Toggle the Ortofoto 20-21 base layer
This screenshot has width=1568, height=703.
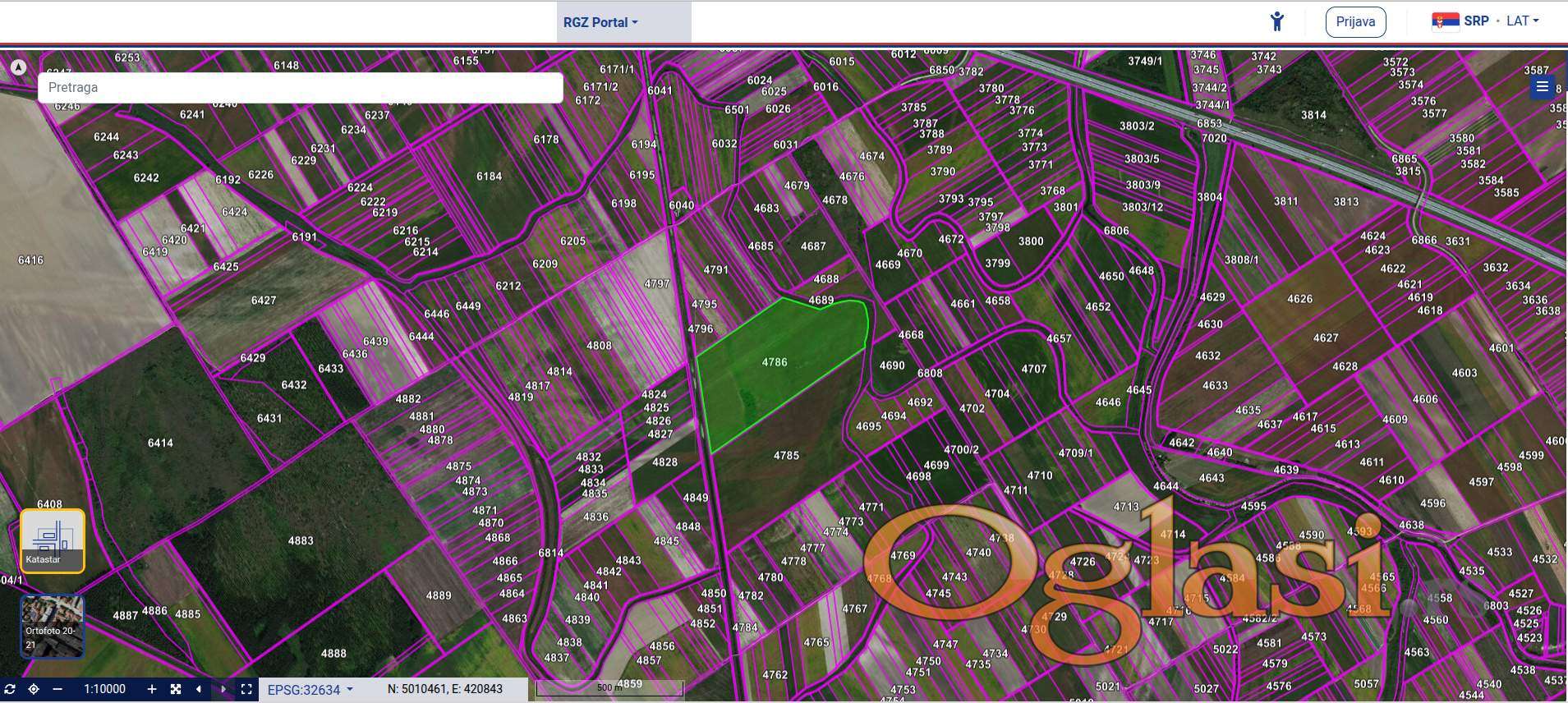[x=53, y=627]
